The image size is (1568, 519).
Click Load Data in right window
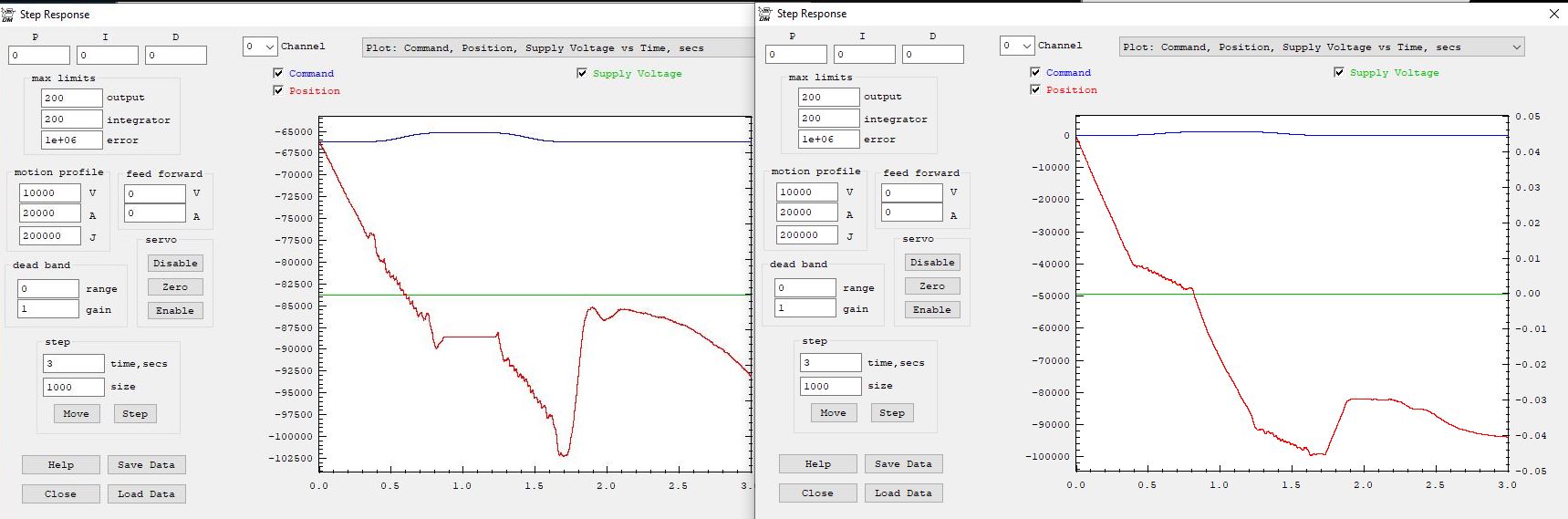tap(903, 493)
